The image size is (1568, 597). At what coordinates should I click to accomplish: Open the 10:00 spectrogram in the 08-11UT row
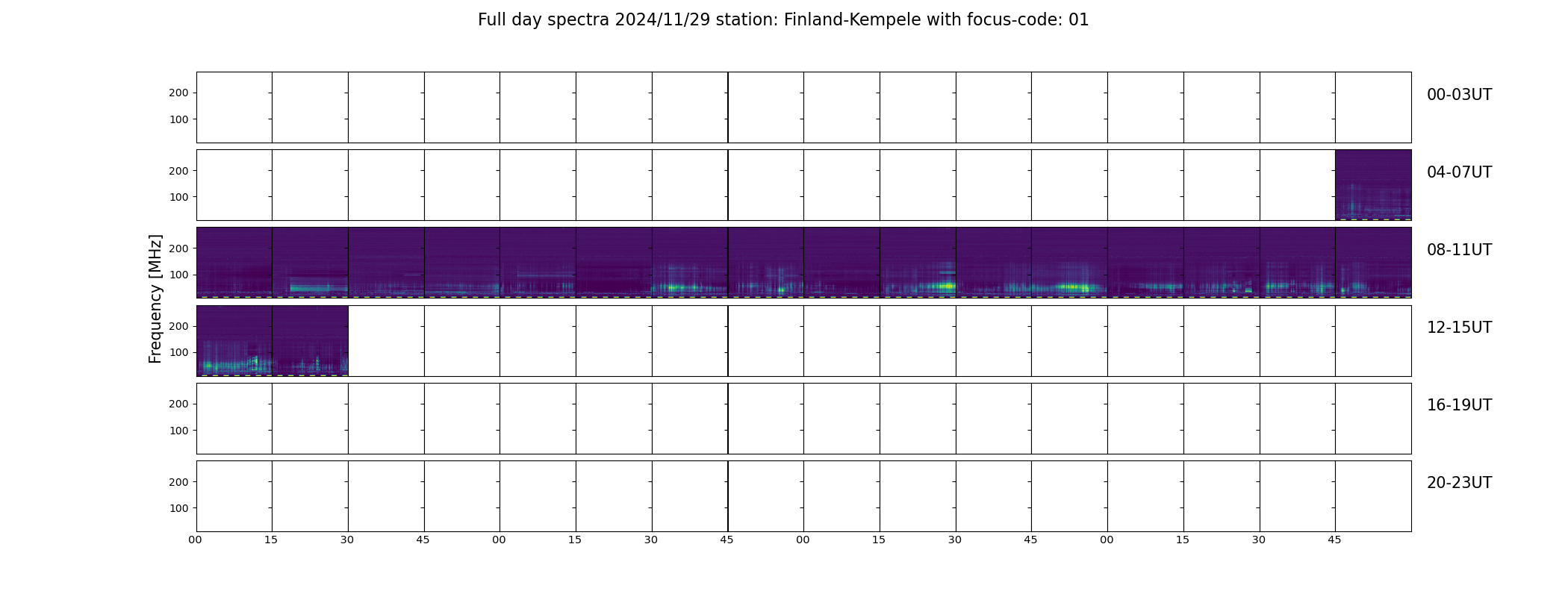tap(841, 263)
